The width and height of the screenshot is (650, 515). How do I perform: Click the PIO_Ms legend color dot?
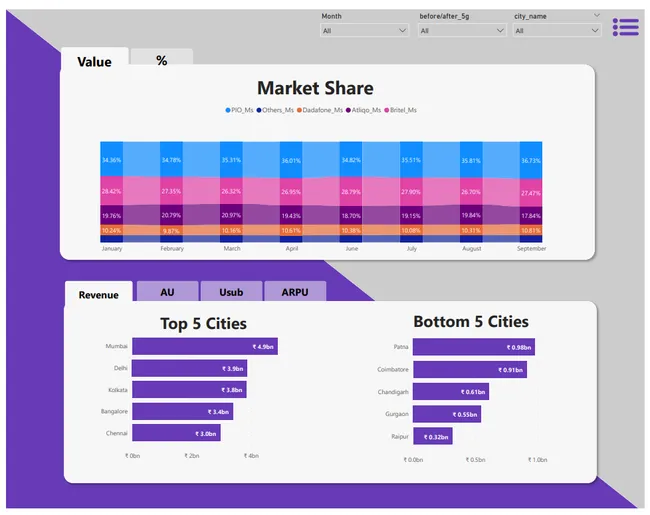point(228,110)
